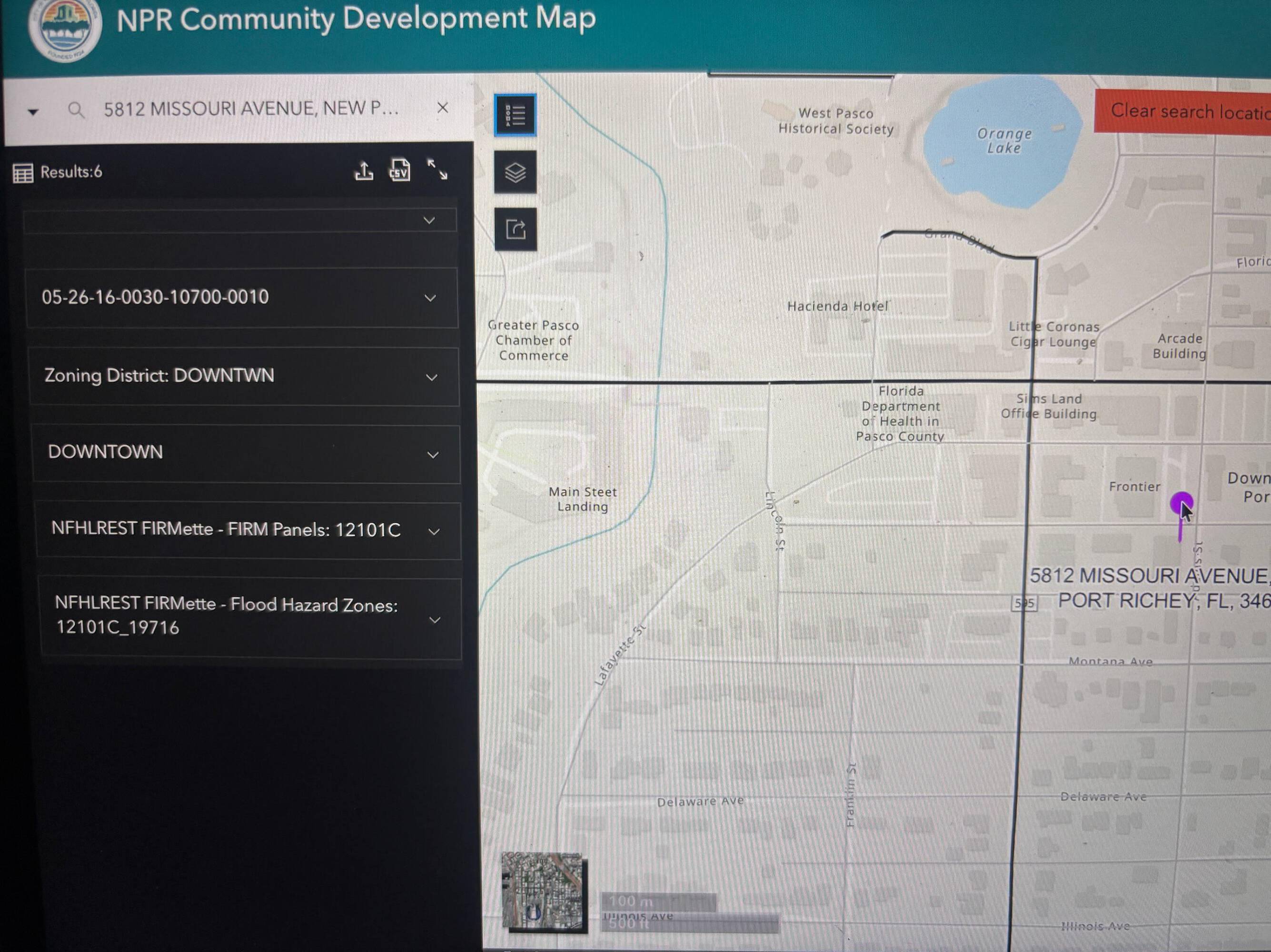
Task: Download results as CSV file icon
Action: [399, 170]
